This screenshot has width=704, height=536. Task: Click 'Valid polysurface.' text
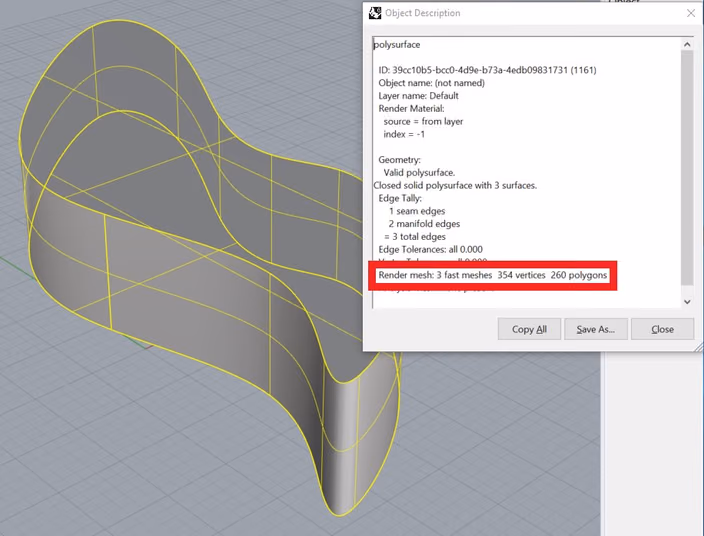point(419,172)
